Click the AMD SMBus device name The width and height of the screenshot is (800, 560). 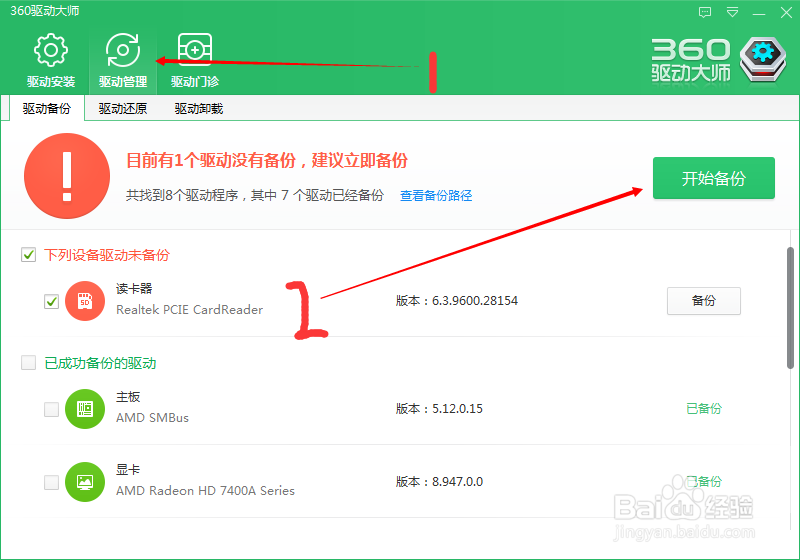pos(152,418)
